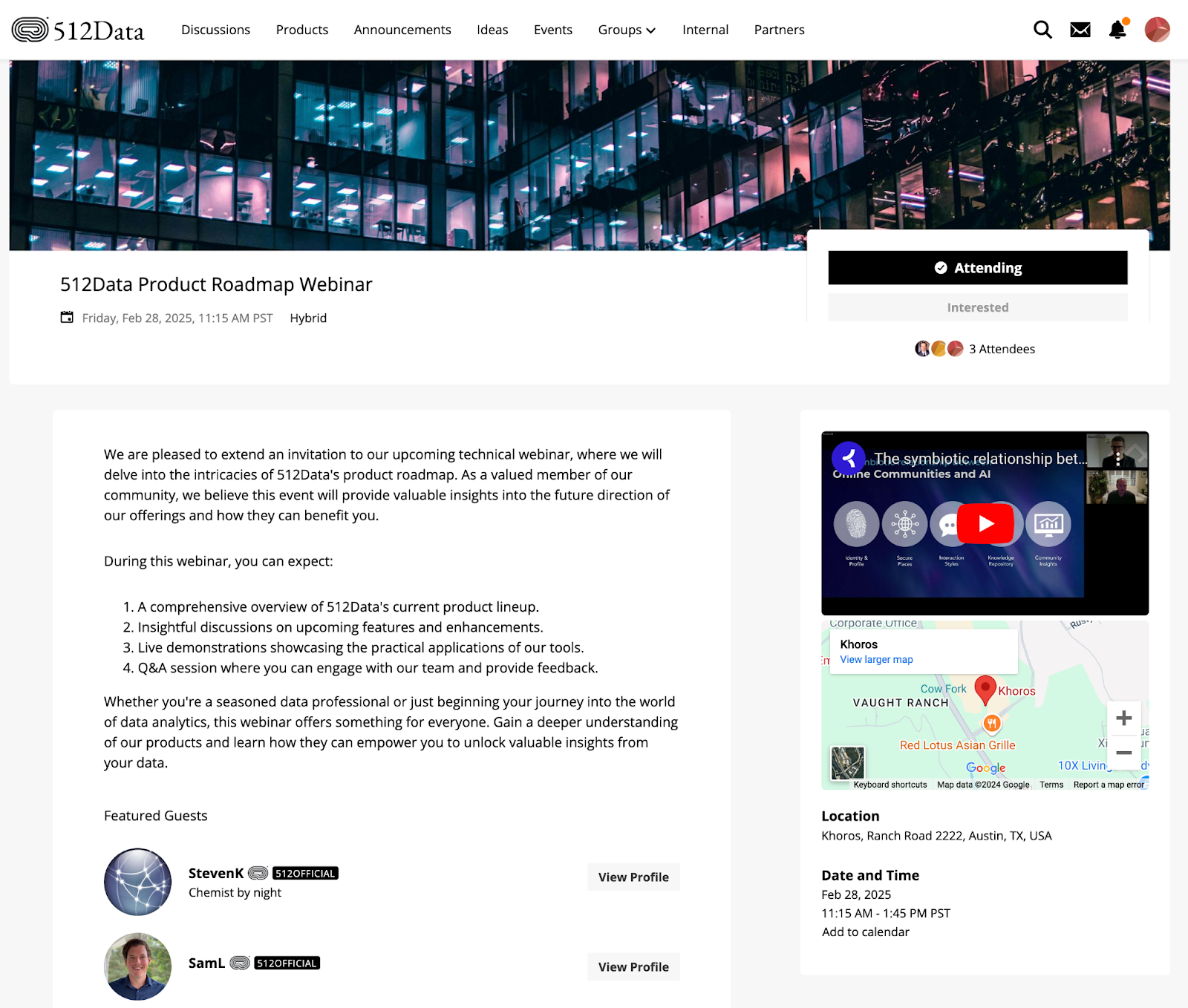Navigate to Events
This screenshot has width=1188, height=1008.
point(553,30)
